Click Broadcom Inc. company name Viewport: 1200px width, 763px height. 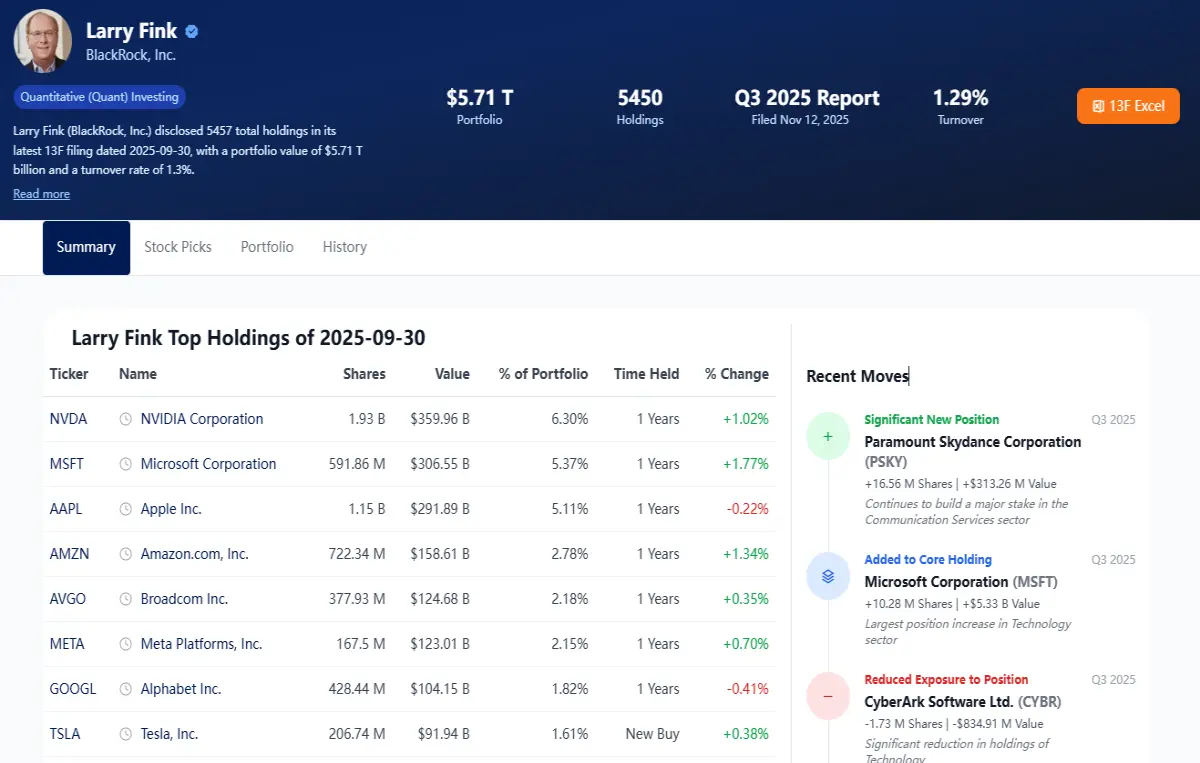pyautogui.click(x=184, y=599)
